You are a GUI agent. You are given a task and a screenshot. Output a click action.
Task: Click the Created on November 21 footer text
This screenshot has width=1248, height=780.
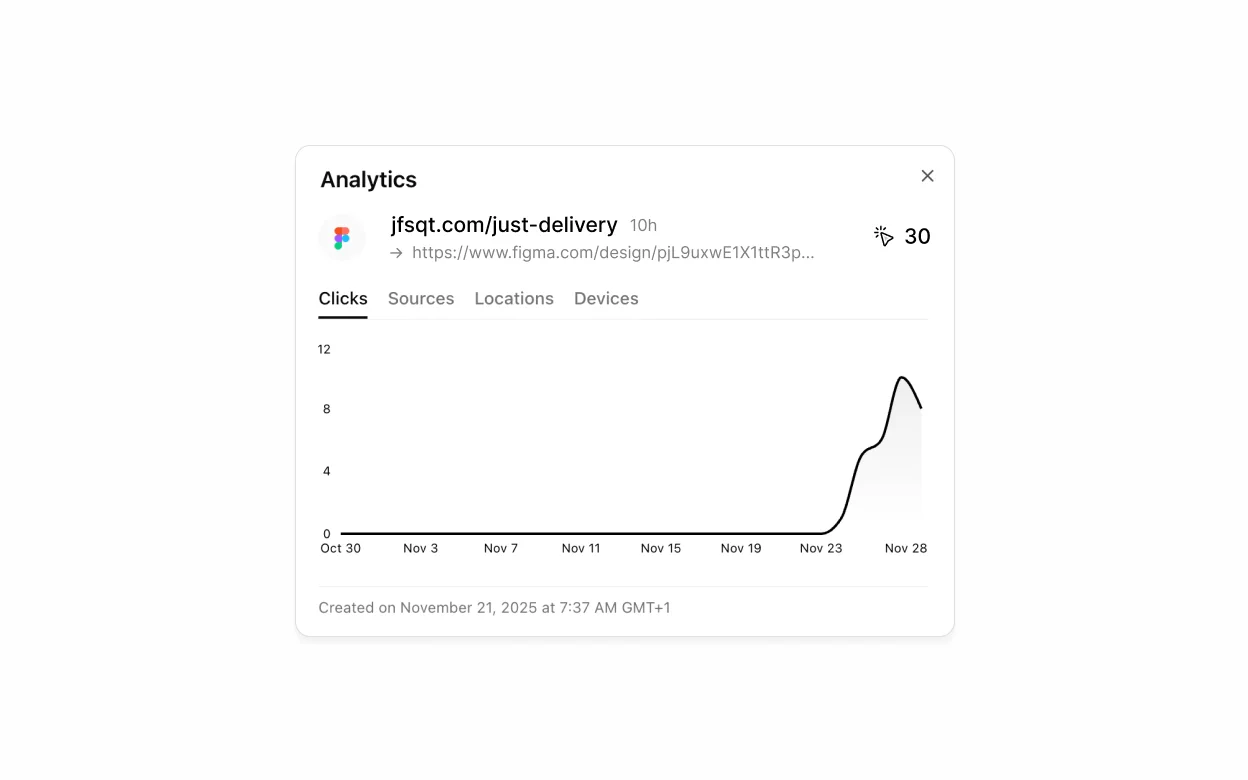pyautogui.click(x=494, y=607)
